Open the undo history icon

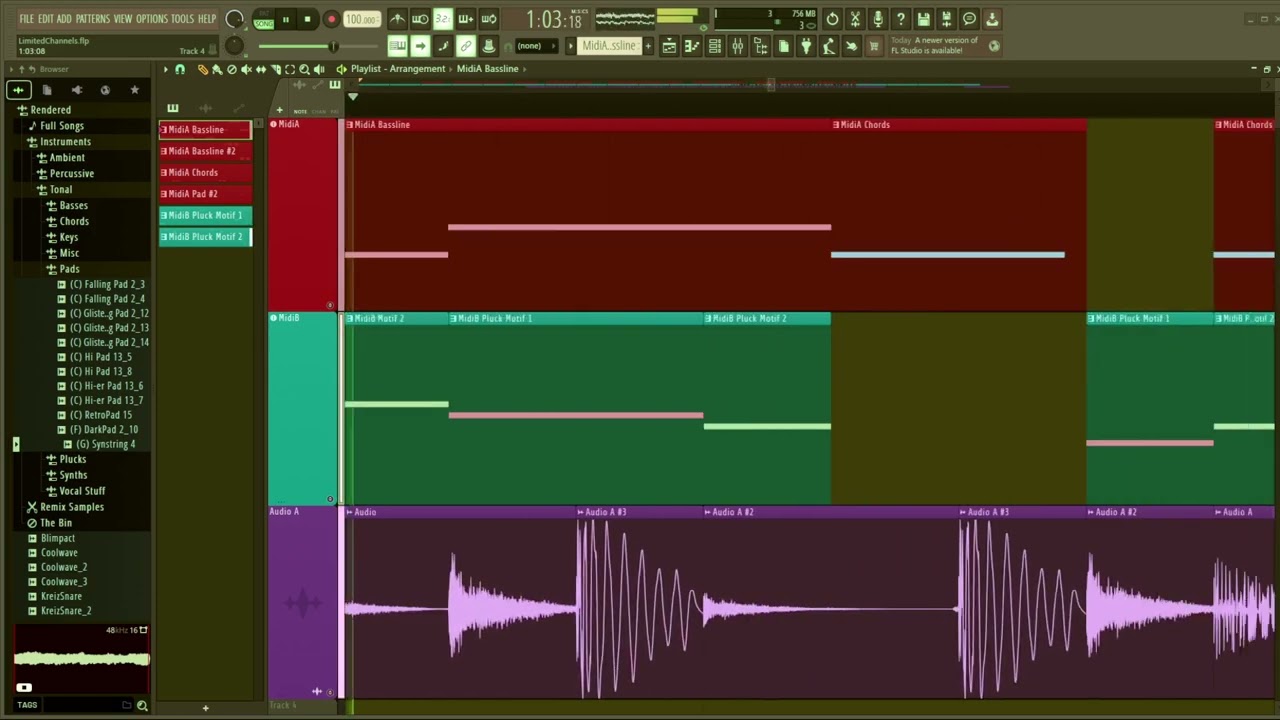(x=832, y=19)
